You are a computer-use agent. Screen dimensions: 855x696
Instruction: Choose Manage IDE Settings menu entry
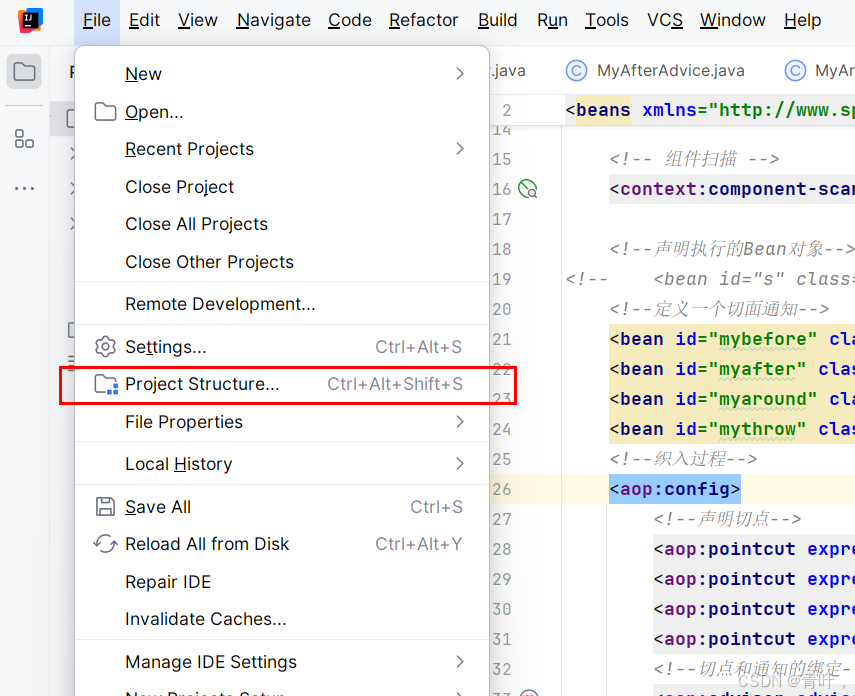(282, 662)
